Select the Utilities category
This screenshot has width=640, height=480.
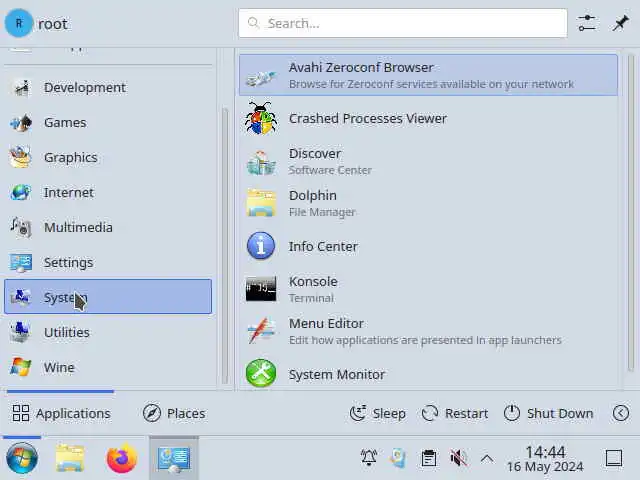pos(108,332)
